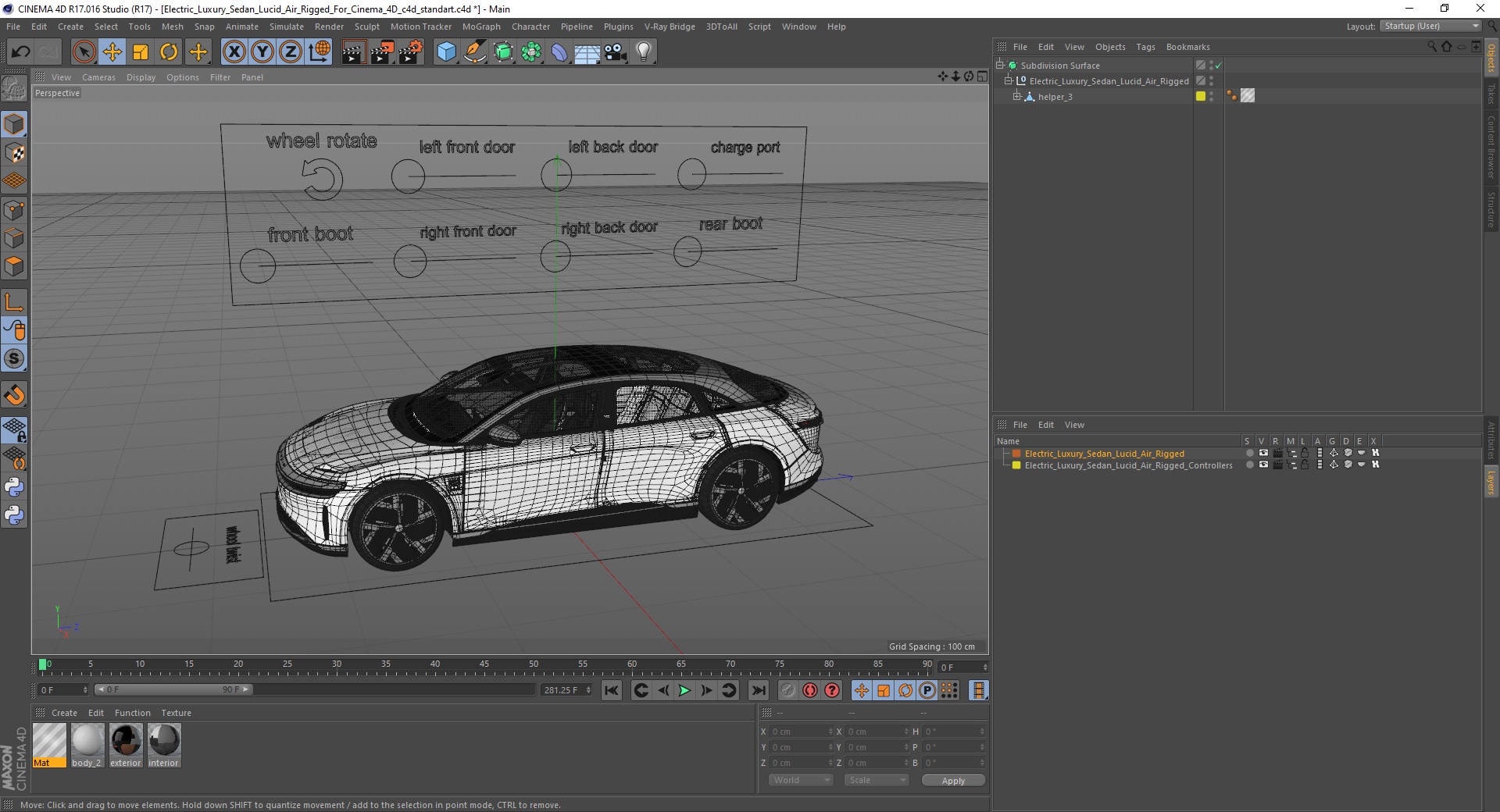Toggle Position keyframe recording icon
Screen dimensions: 1500x812
click(861, 690)
